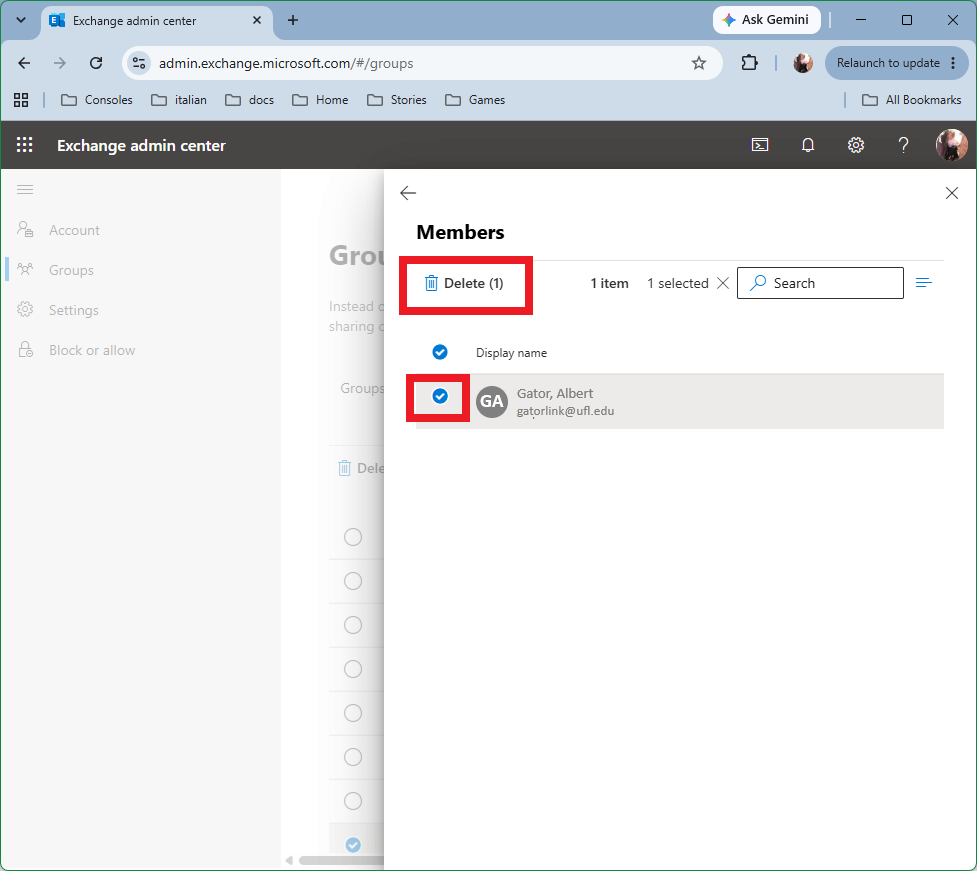Click the browser forward arrow
Image resolution: width=977 pixels, height=871 pixels.
[60, 63]
